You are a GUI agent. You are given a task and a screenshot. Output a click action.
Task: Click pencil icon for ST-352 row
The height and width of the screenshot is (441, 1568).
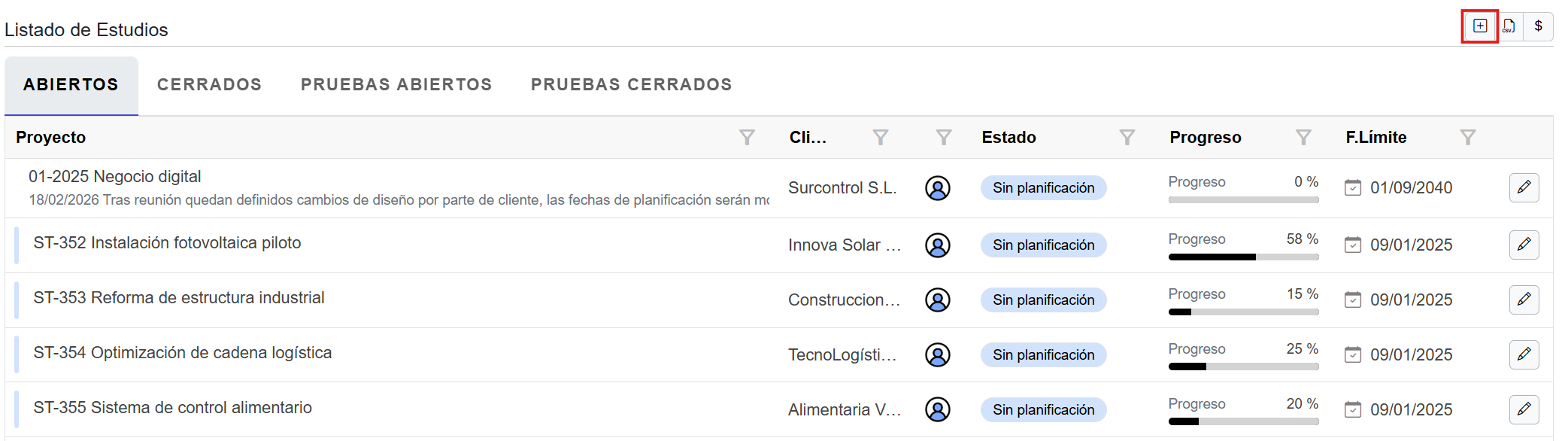click(x=1524, y=245)
